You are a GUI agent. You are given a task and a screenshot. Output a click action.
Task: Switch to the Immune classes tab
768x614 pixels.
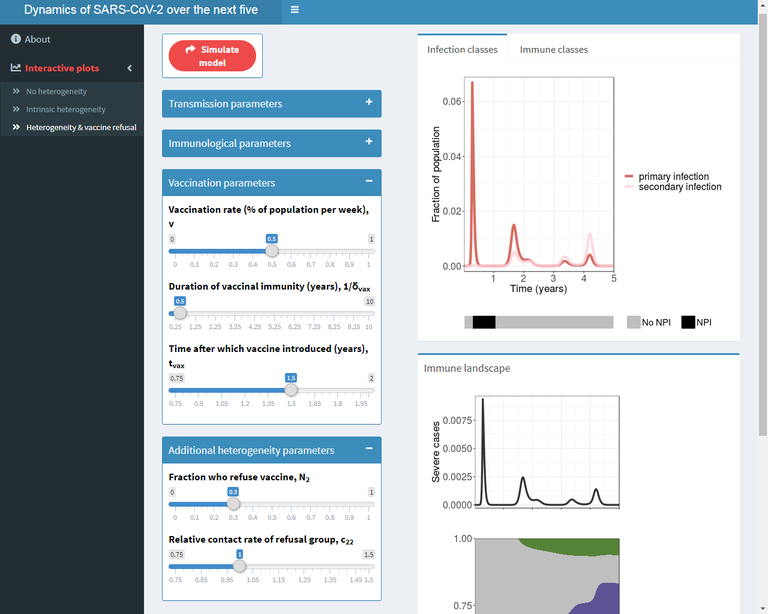tap(553, 49)
